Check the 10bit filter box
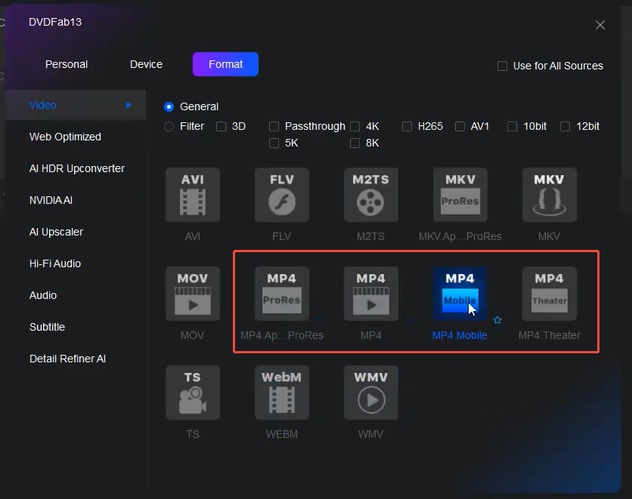This screenshot has width=632, height=499. [512, 127]
